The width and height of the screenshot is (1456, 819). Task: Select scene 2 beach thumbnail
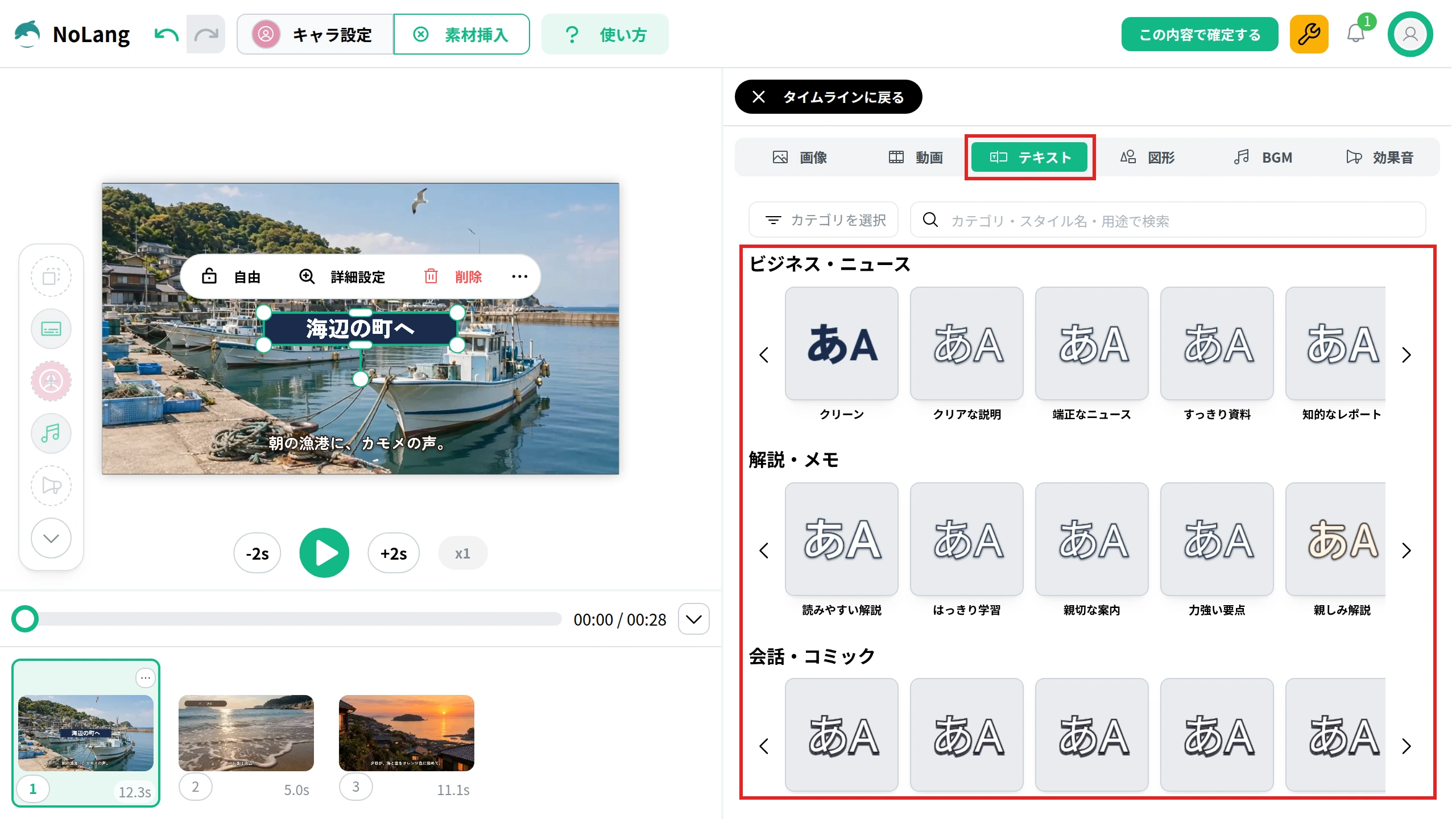246,733
